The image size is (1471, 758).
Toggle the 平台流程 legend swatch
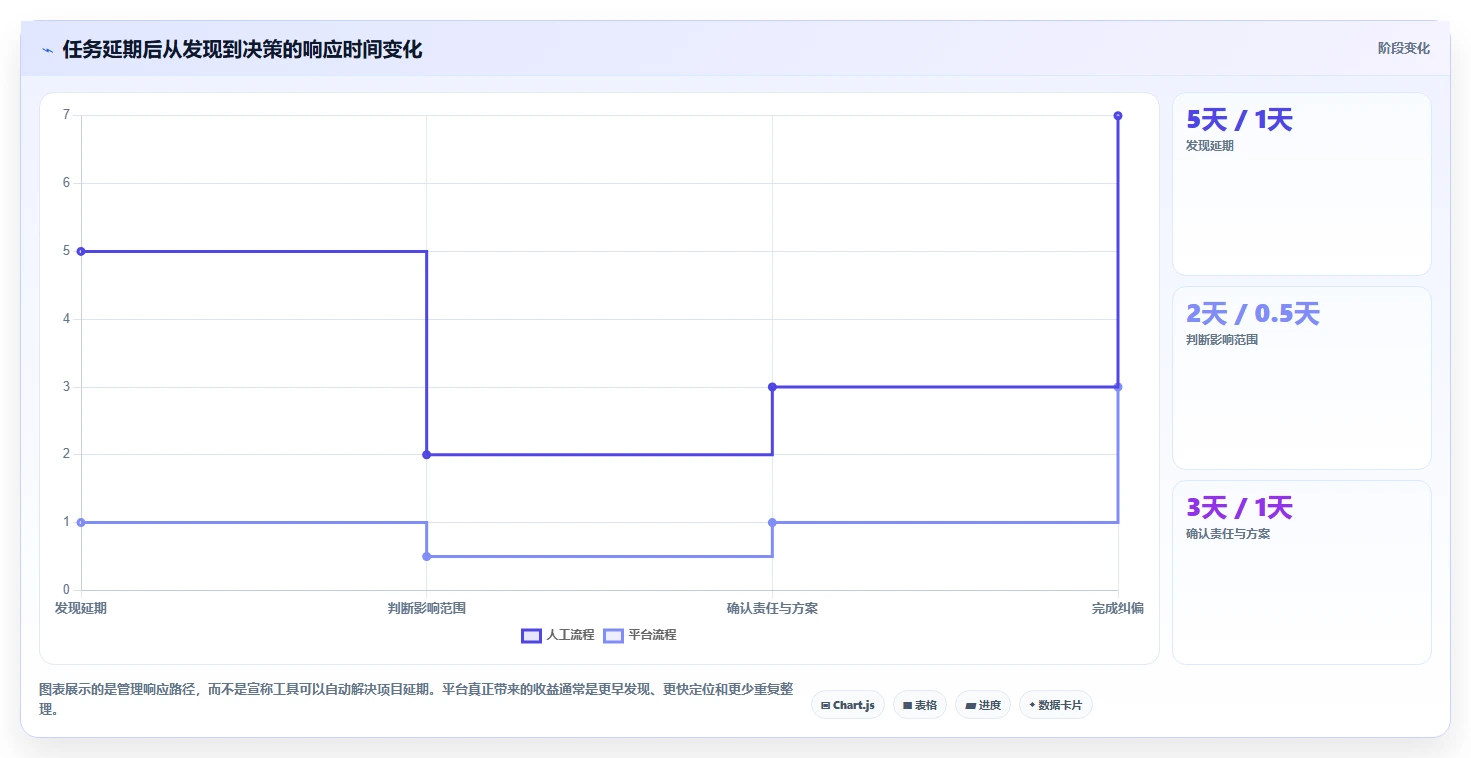(x=613, y=635)
